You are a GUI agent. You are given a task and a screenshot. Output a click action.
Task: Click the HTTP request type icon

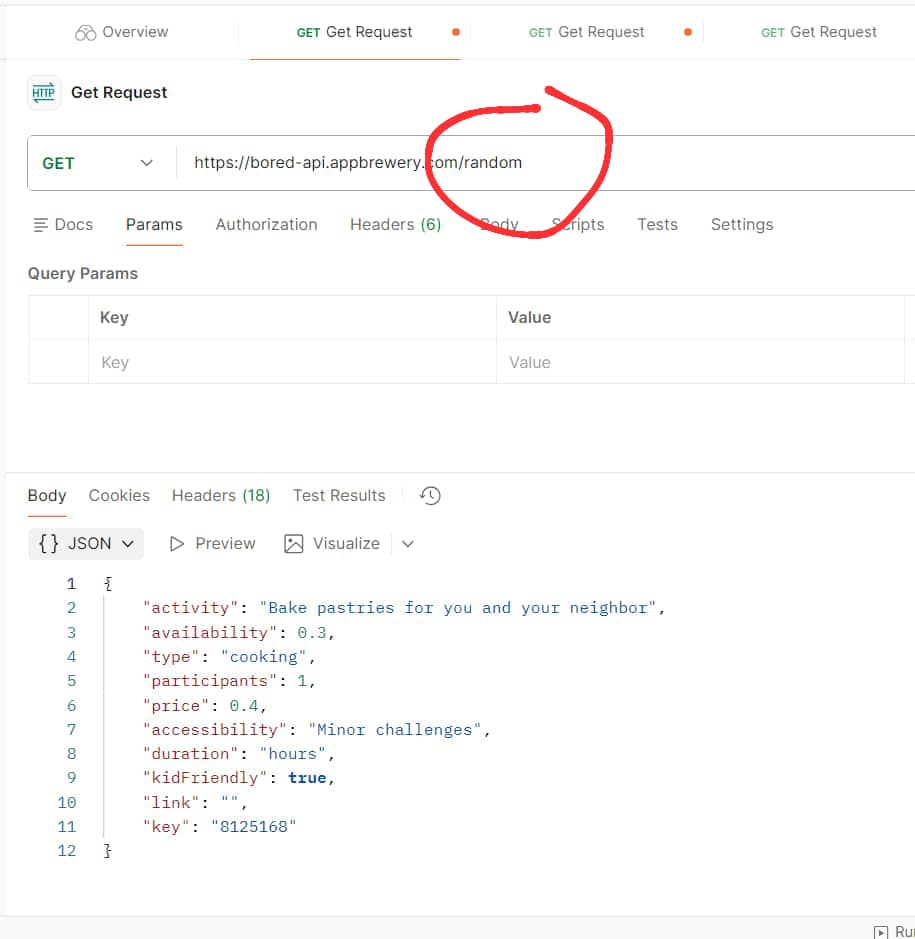[43, 92]
